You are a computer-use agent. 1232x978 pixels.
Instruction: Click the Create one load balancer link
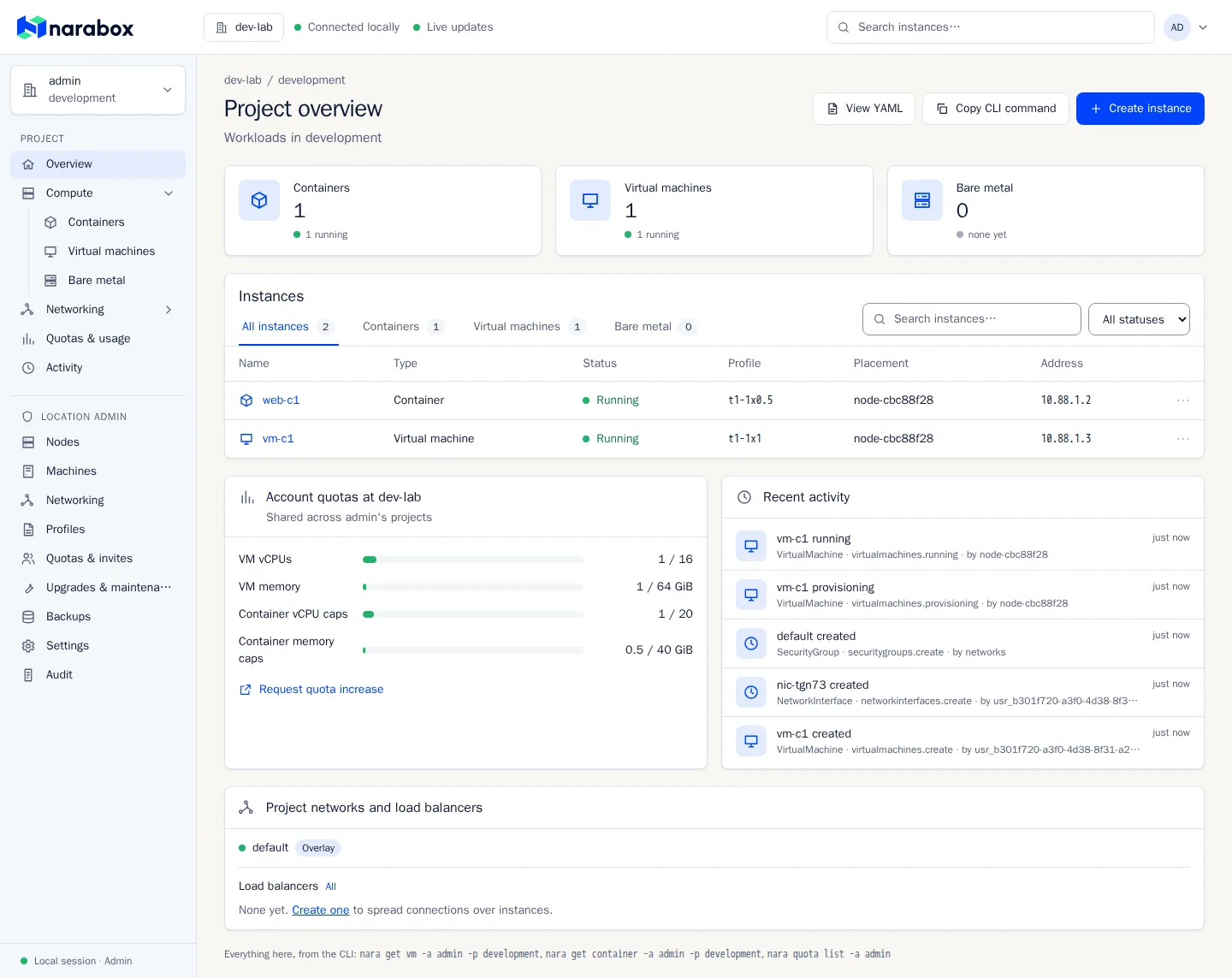pyautogui.click(x=321, y=910)
